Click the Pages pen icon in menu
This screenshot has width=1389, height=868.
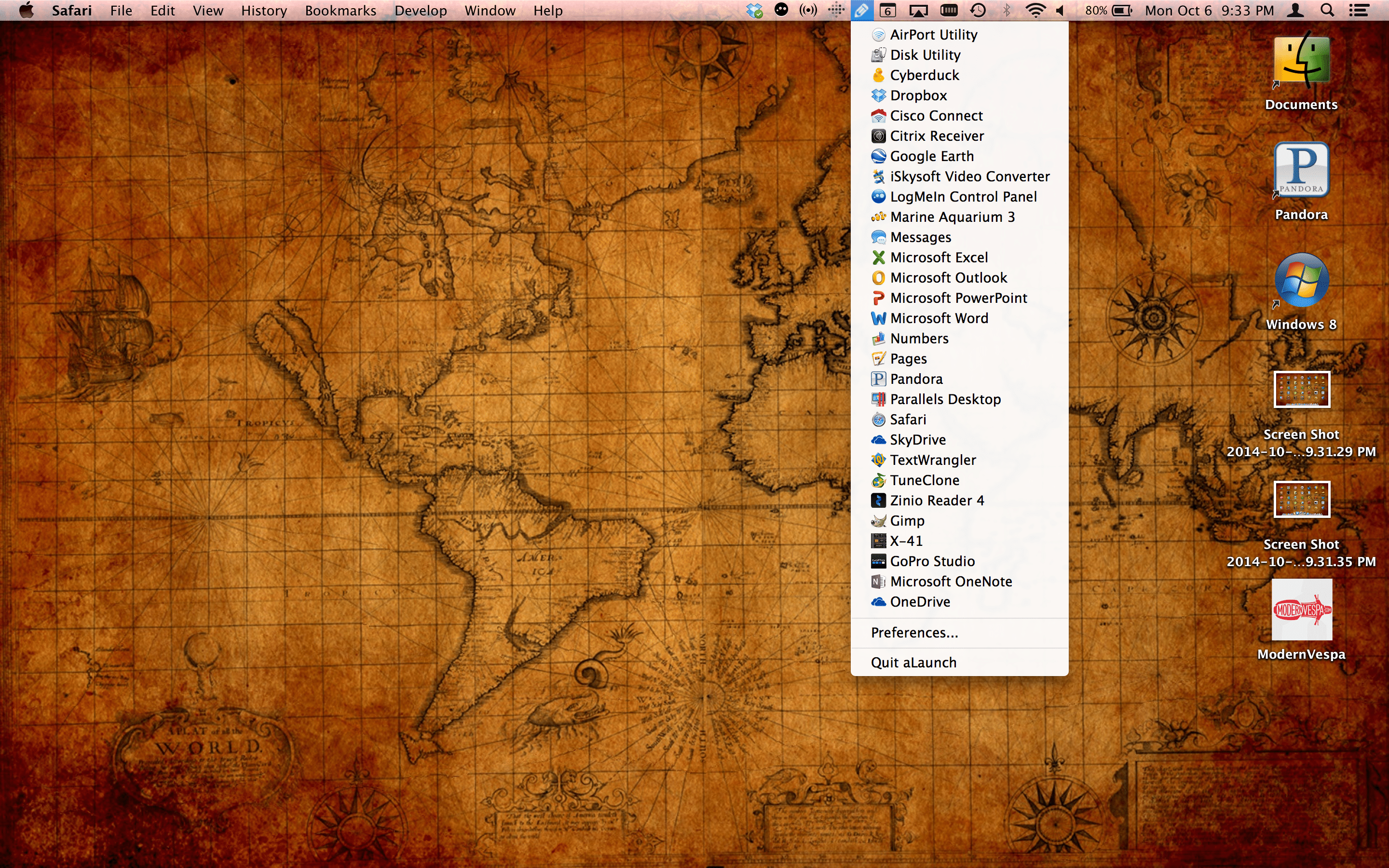878,359
